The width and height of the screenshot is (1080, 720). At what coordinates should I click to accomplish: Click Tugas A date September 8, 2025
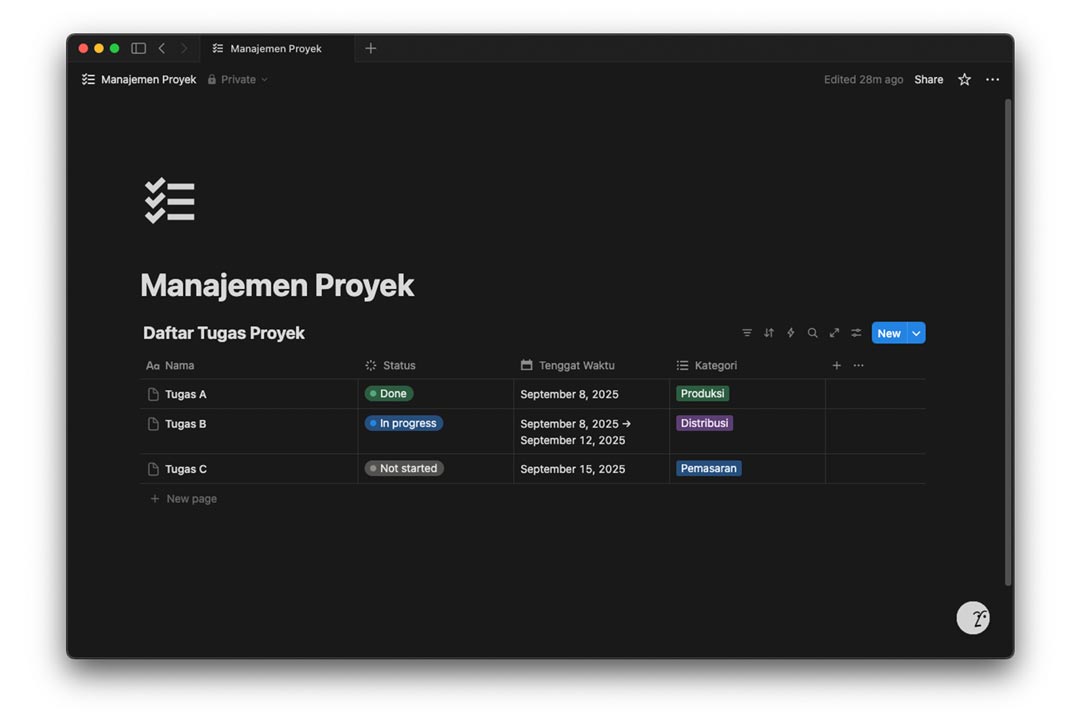pos(569,394)
